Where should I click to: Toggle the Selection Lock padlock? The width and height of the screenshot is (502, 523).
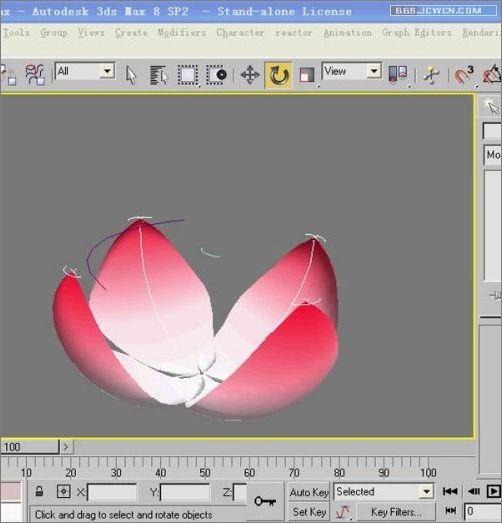tap(39, 491)
